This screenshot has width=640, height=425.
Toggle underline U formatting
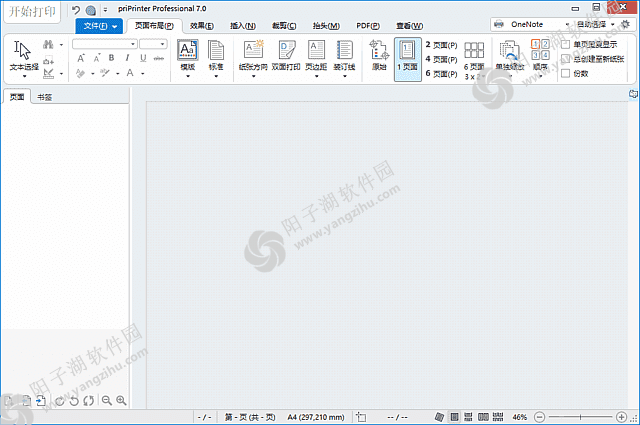pos(143,58)
